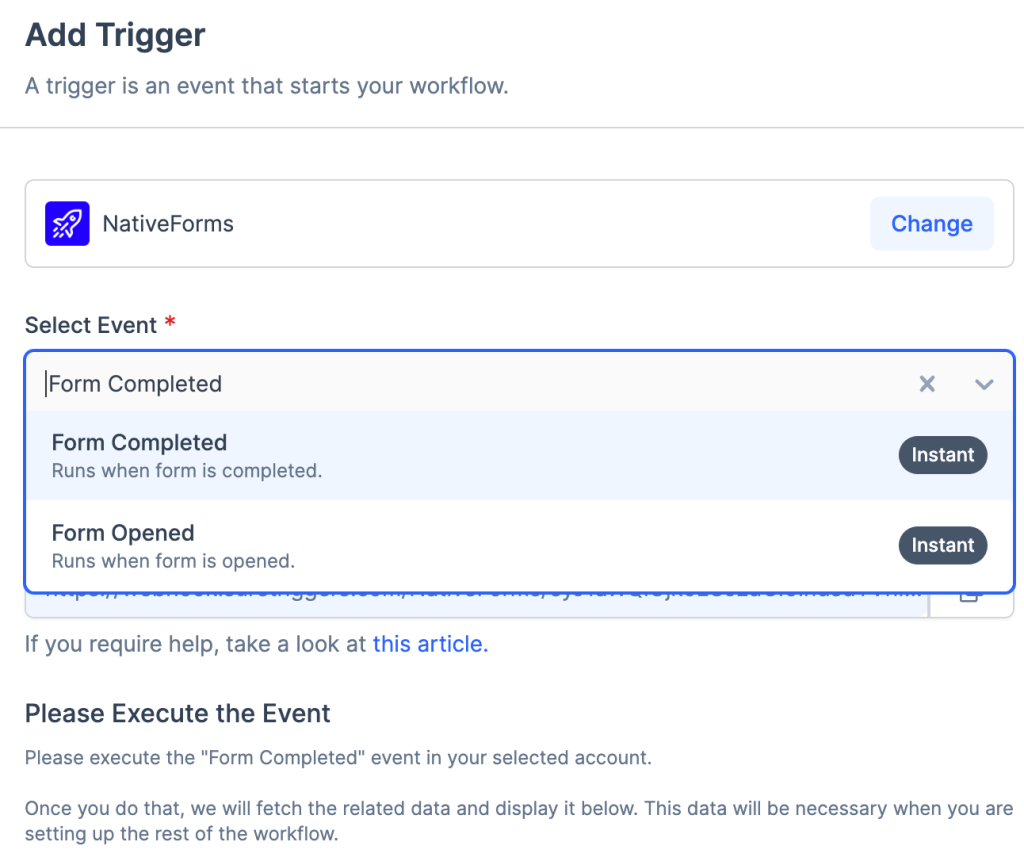Choose the Form Opened event option
This screenshot has width=1024, height=861.
pos(123,533)
